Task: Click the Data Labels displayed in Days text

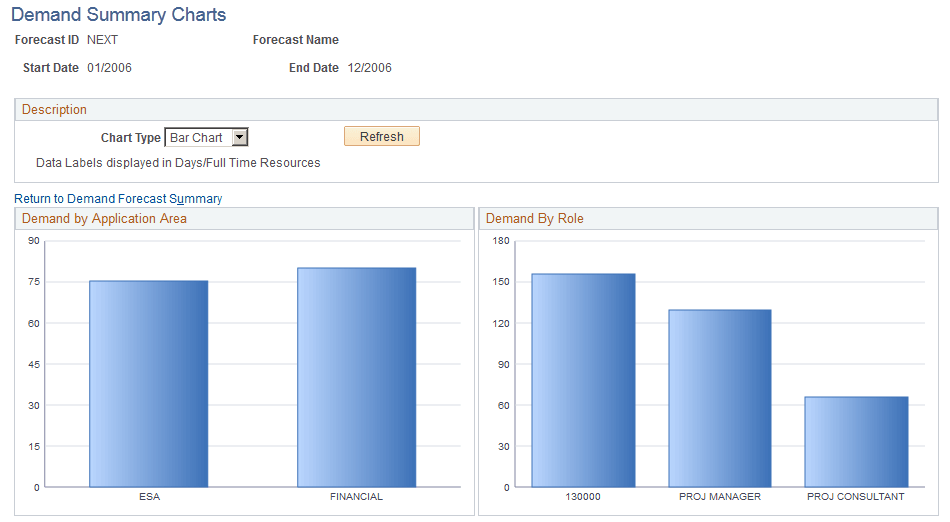Action: [x=178, y=163]
